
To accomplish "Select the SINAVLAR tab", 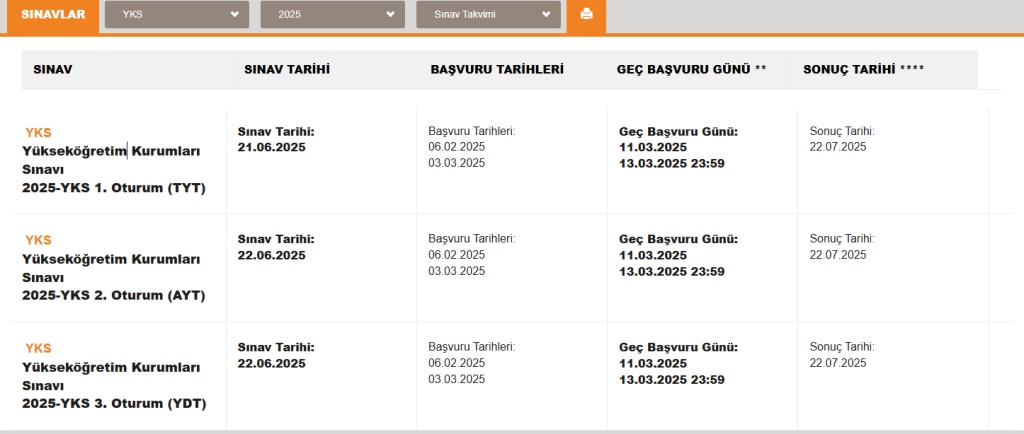I will point(53,14).
